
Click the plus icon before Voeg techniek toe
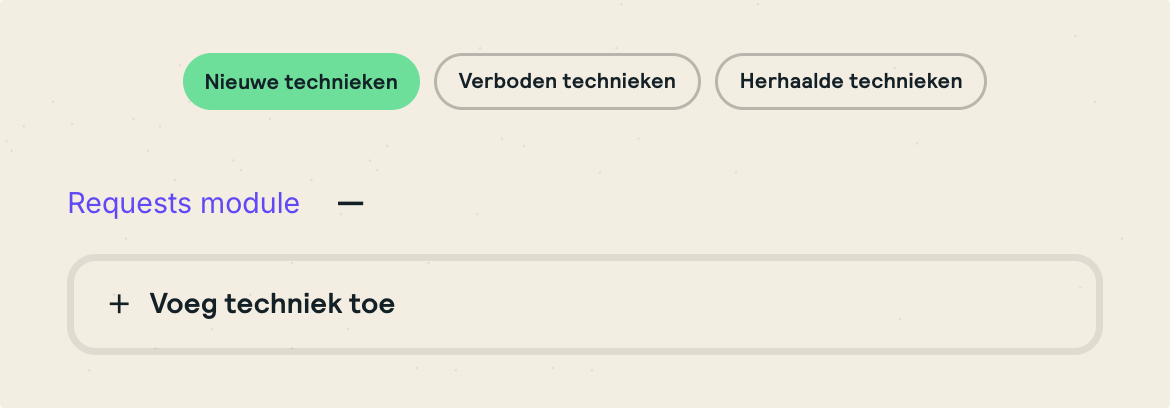point(119,304)
